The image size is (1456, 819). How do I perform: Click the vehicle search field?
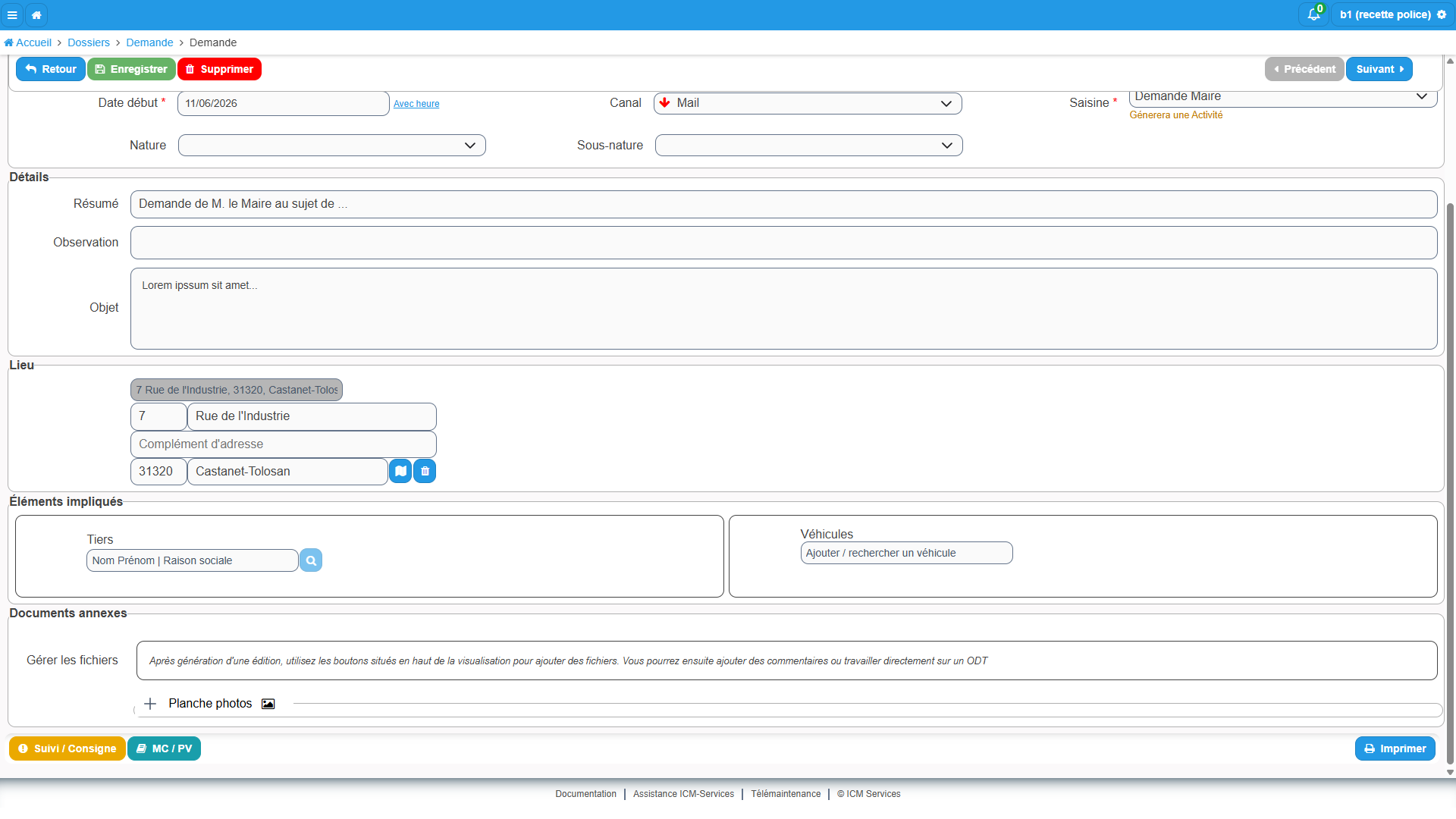pos(906,553)
